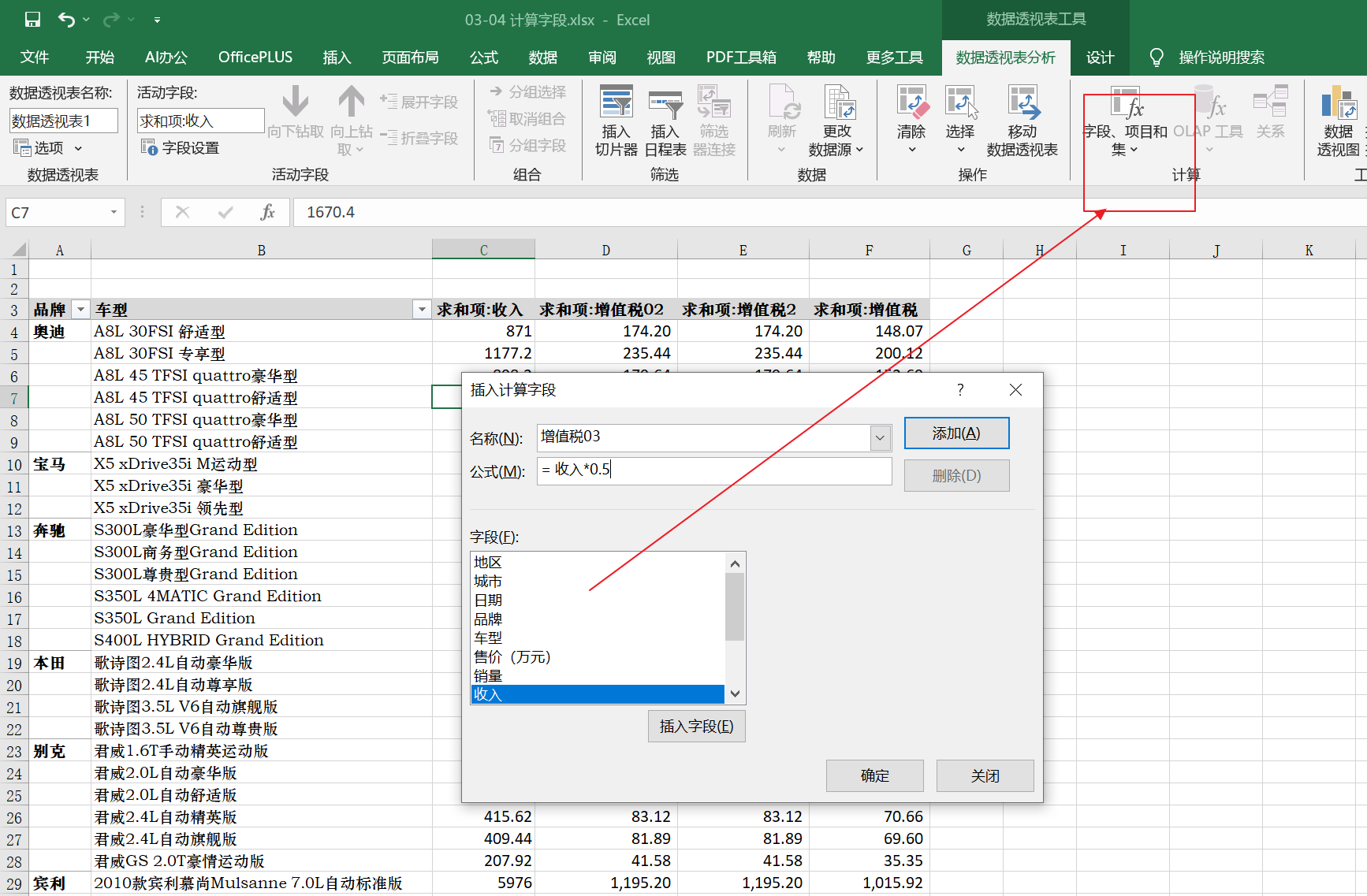The height and width of the screenshot is (896, 1367).
Task: Open the 车型 filter dropdown in header
Action: (x=422, y=310)
